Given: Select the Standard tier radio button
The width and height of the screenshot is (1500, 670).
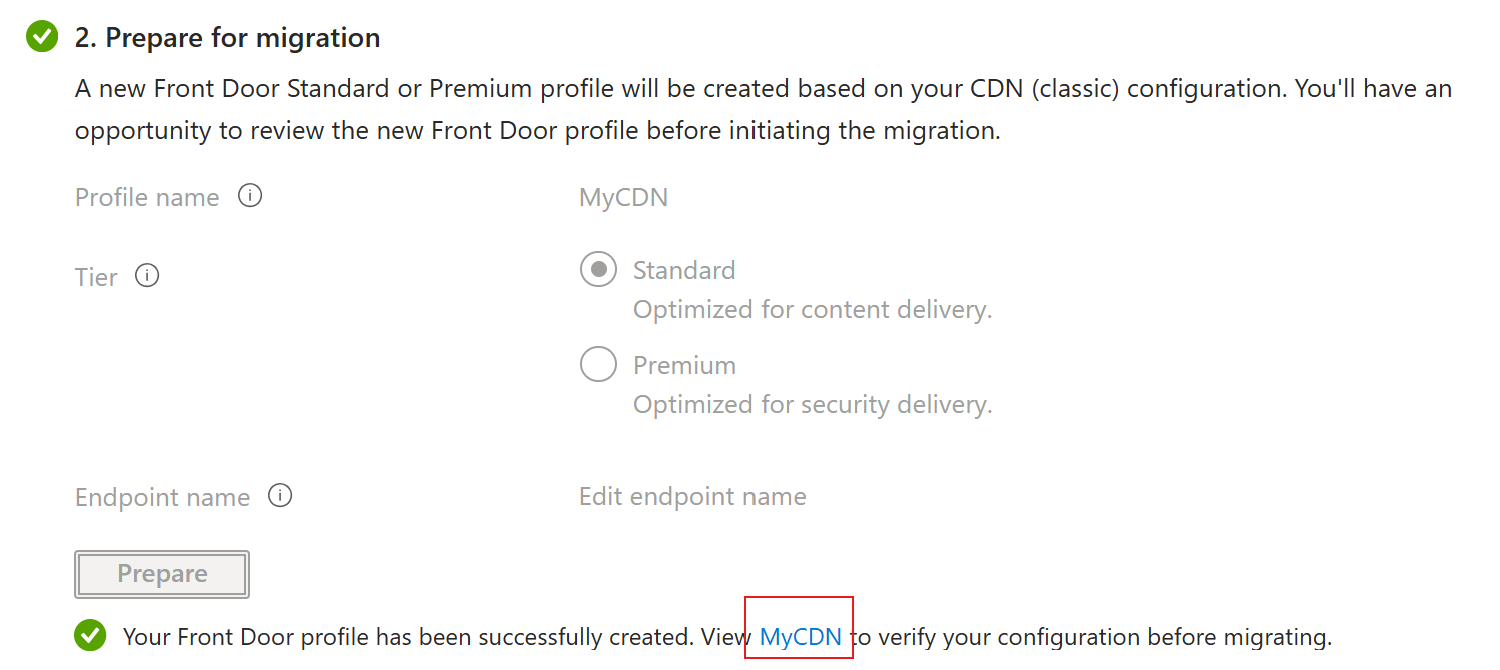Looking at the screenshot, I should 598,269.
